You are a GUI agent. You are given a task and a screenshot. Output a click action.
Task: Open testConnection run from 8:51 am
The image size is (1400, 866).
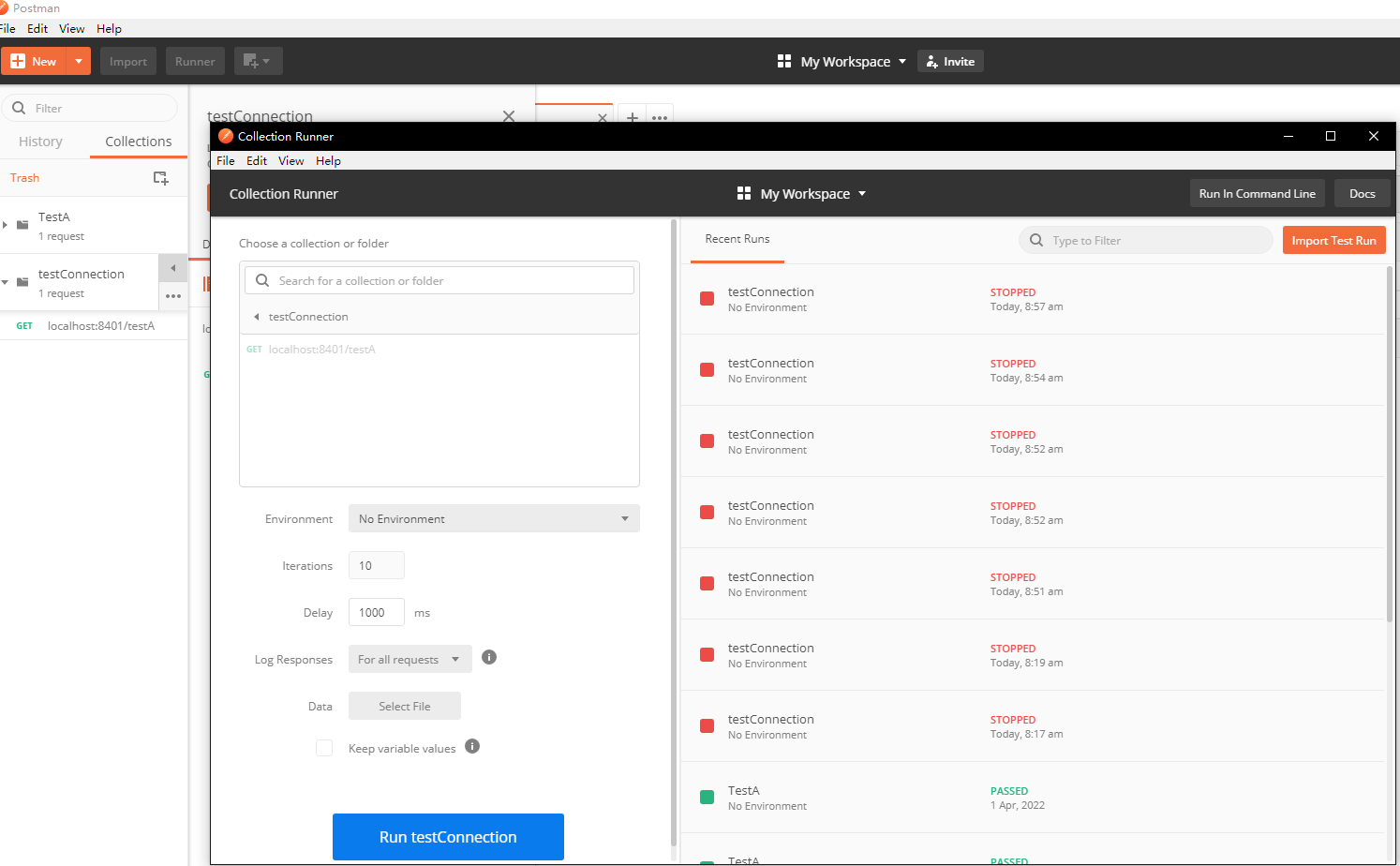[x=1032, y=584]
